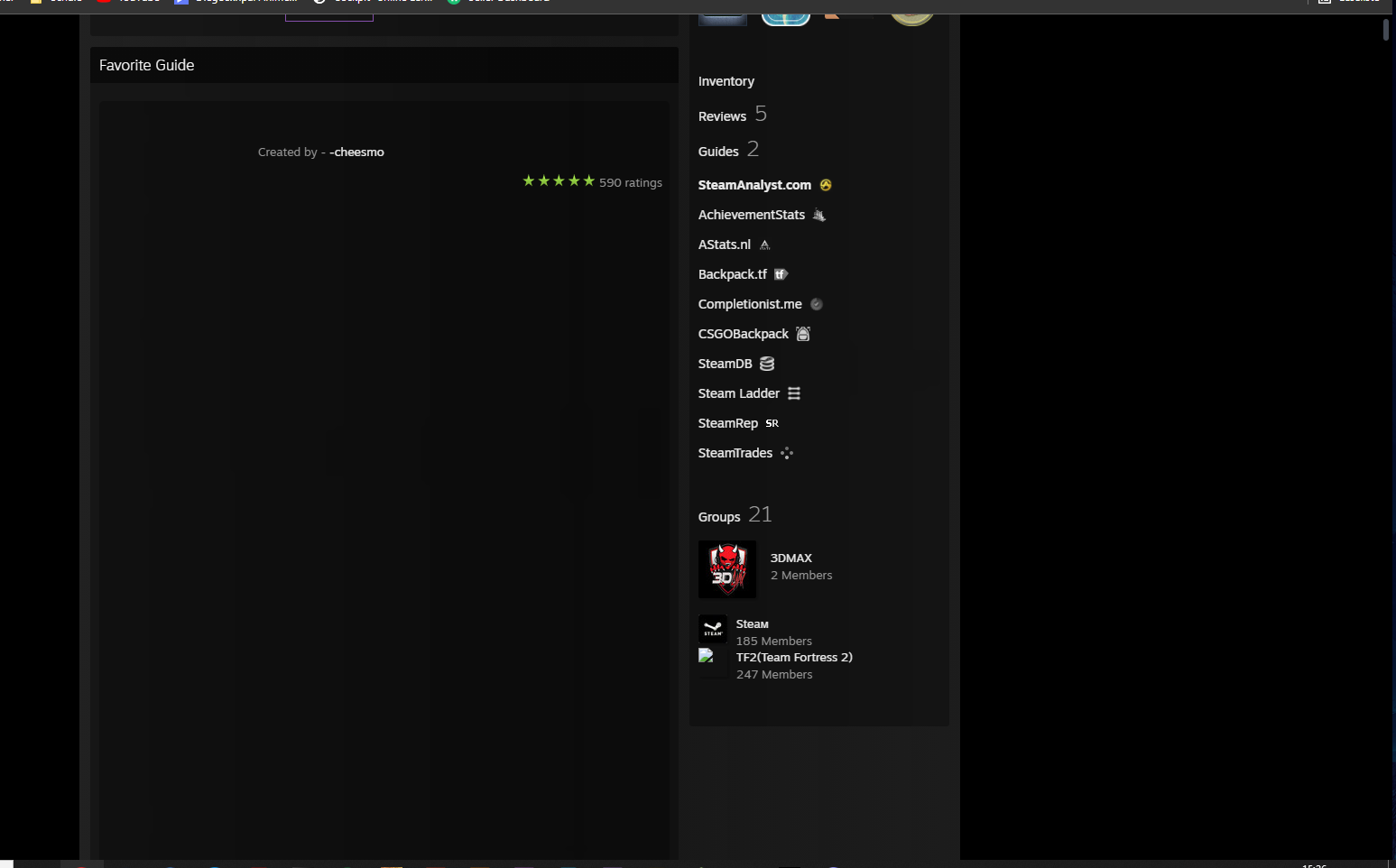
Task: Go to the Completionist.me text link
Action: click(750, 304)
